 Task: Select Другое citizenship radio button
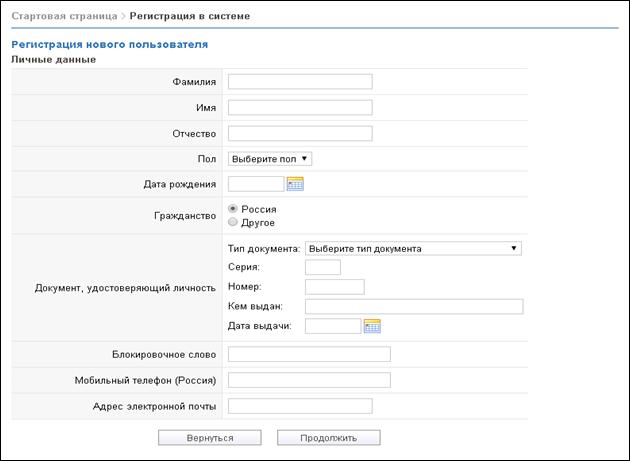(233, 222)
